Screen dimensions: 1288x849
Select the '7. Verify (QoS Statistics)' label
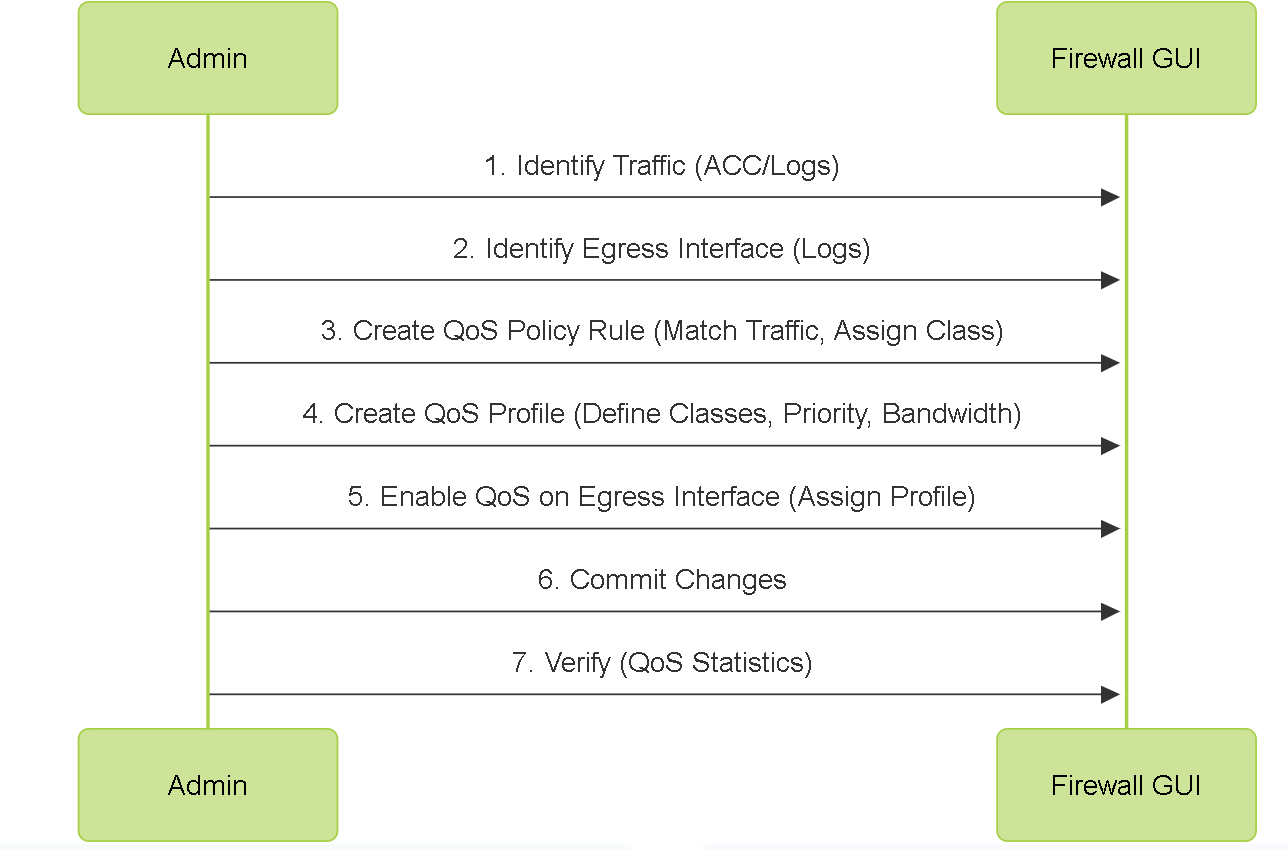[662, 662]
